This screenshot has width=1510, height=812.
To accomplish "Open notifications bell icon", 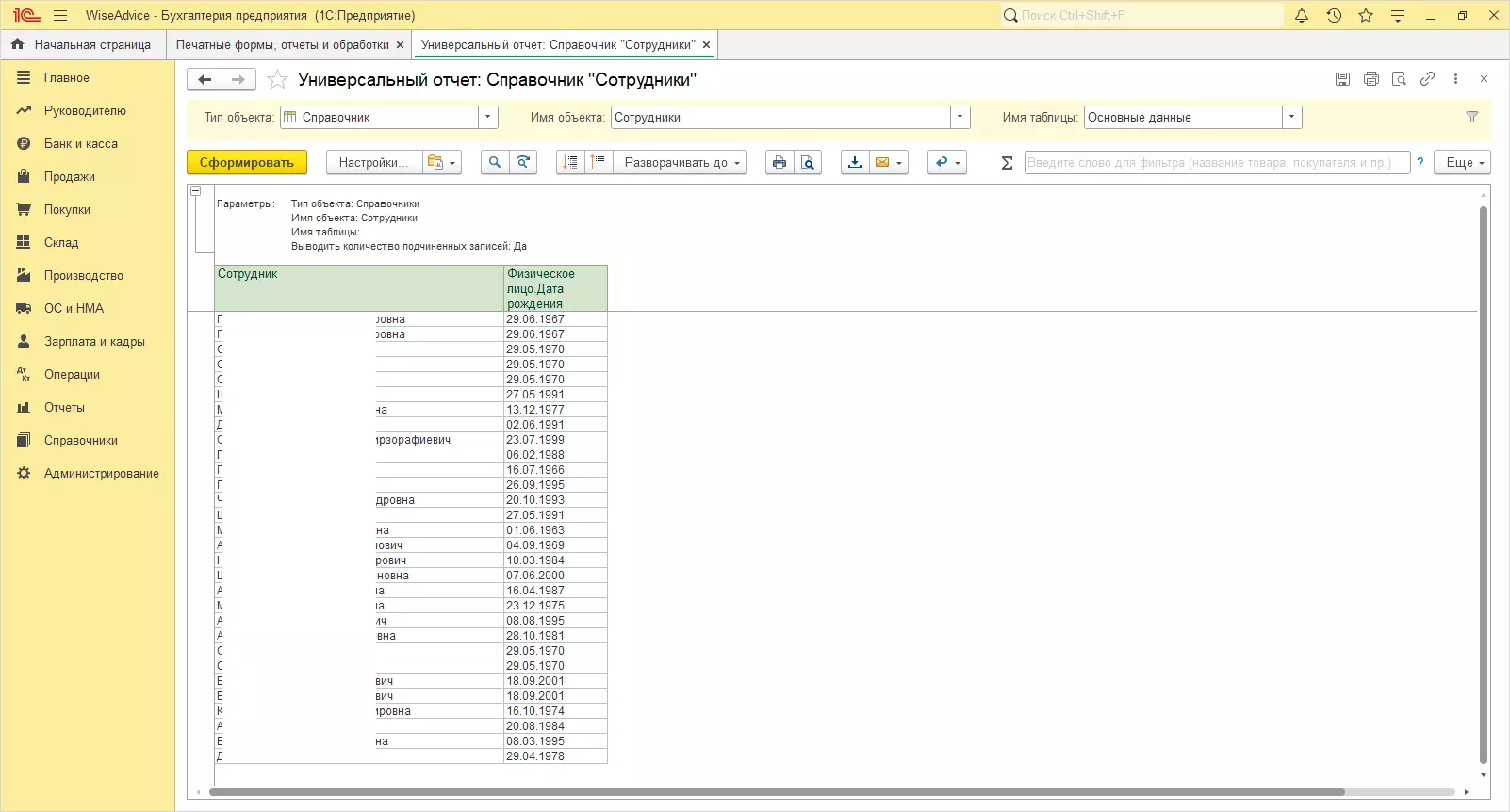I will coord(1302,16).
